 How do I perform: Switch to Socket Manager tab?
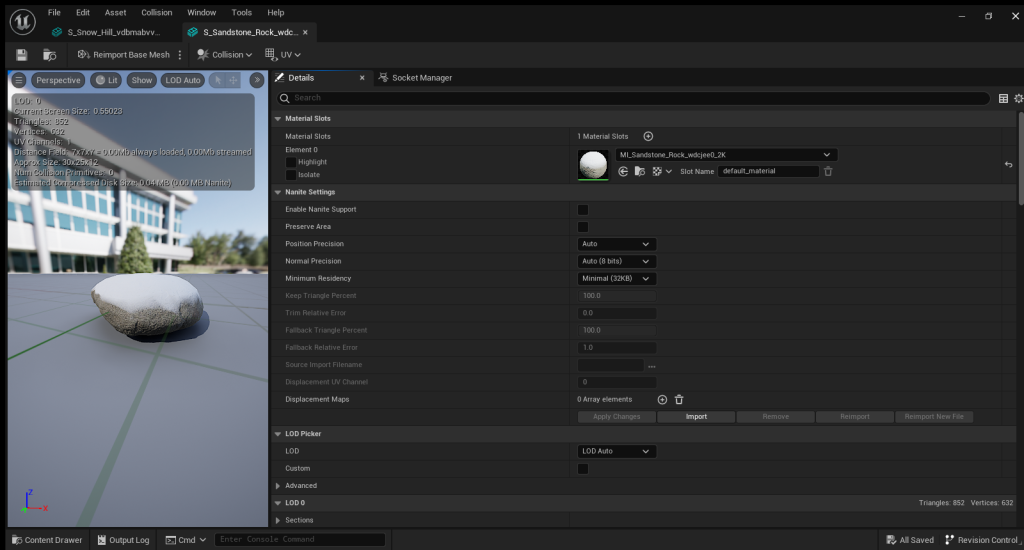coord(415,78)
